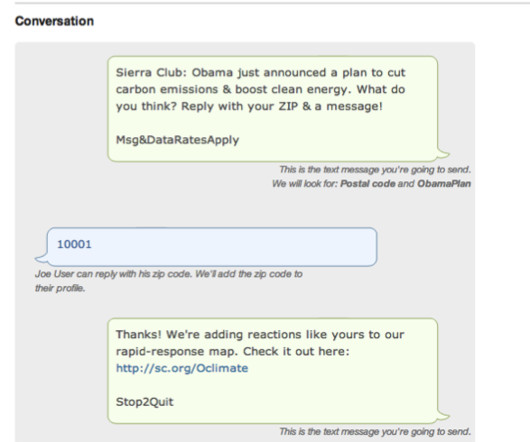Viewport: 530px width, 442px height.
Task: Click the Sierra Club outgoing message bubble
Action: click(x=272, y=109)
